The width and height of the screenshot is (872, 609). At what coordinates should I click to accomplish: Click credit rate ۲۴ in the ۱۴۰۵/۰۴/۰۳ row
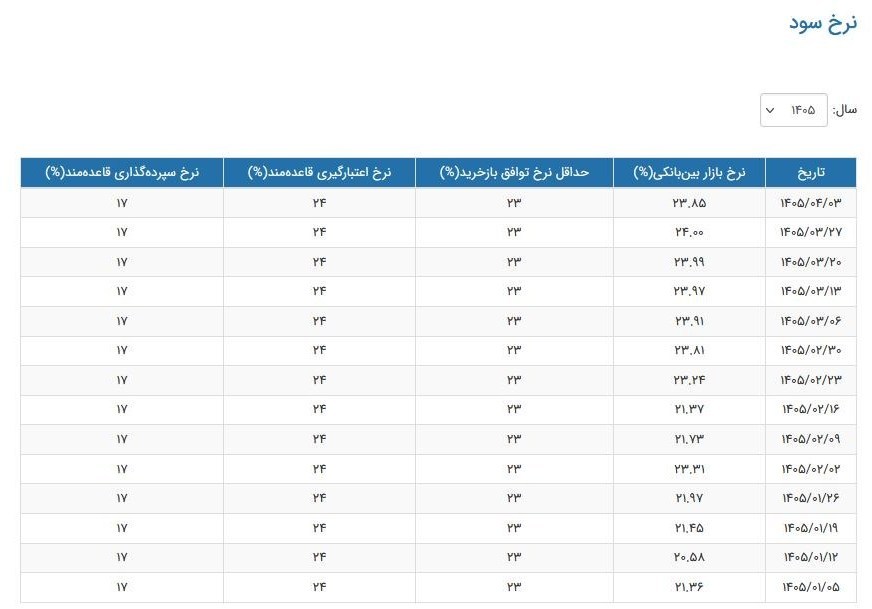coord(319,203)
